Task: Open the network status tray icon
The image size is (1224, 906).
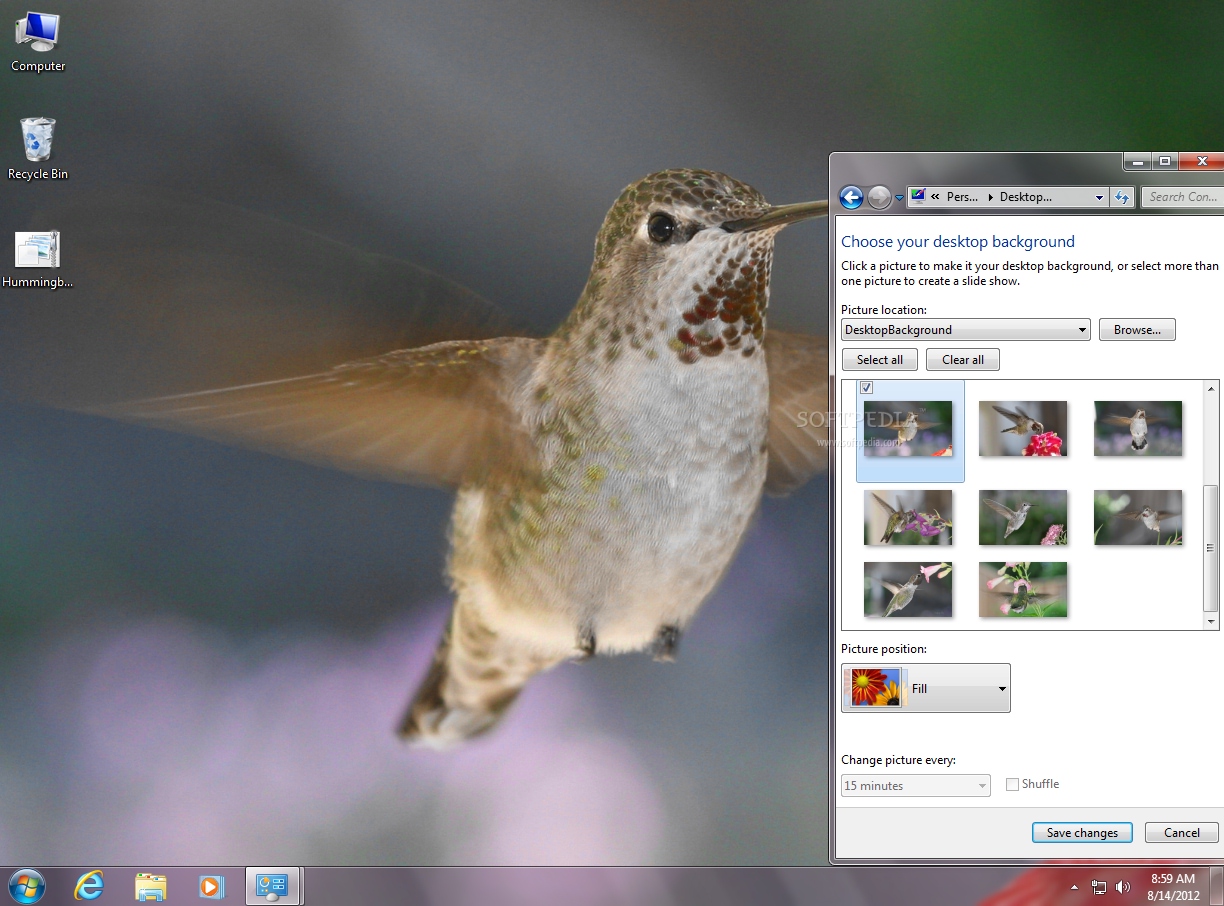Action: click(1099, 887)
